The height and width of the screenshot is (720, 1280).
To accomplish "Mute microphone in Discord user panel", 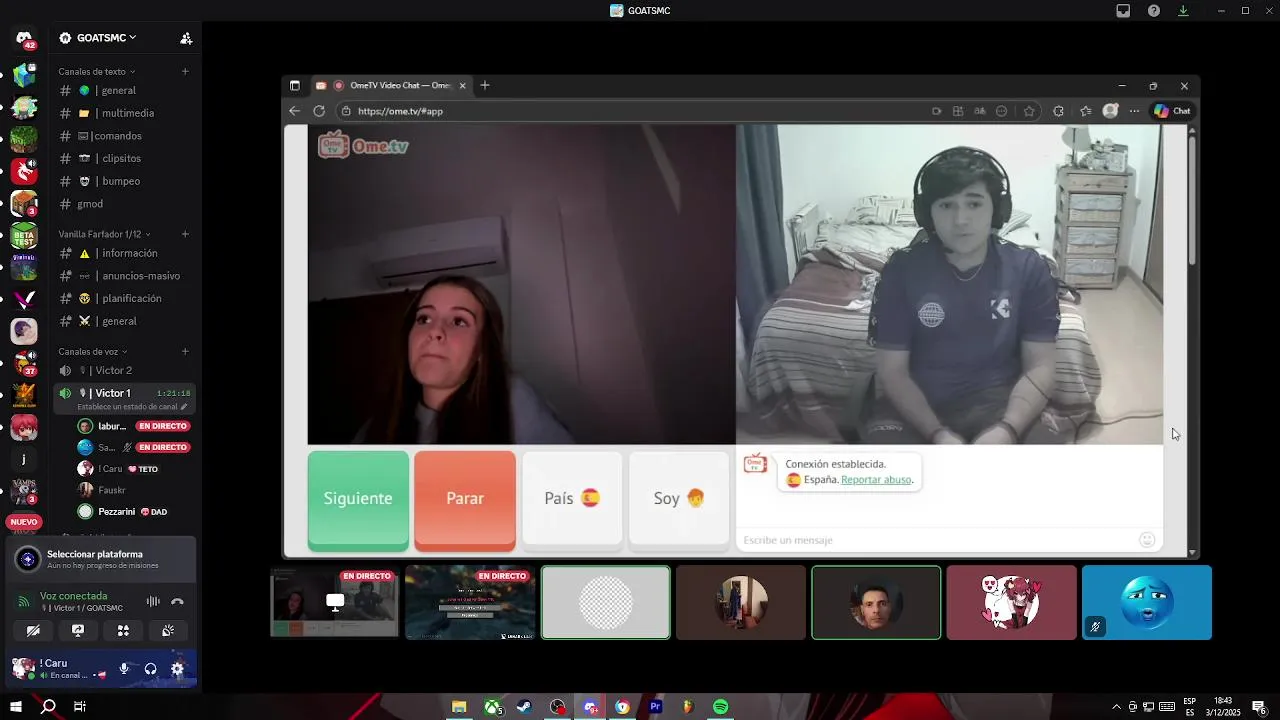I will [x=124, y=669].
